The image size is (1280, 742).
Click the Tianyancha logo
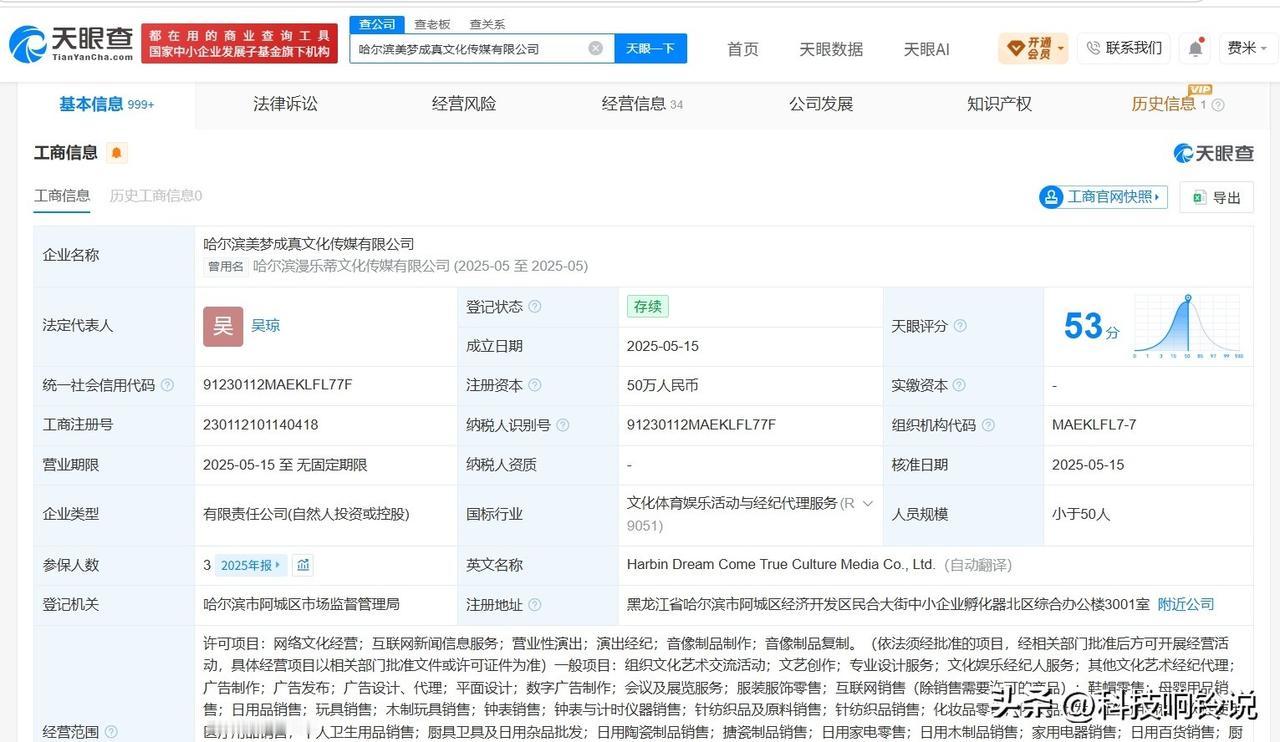[71, 44]
